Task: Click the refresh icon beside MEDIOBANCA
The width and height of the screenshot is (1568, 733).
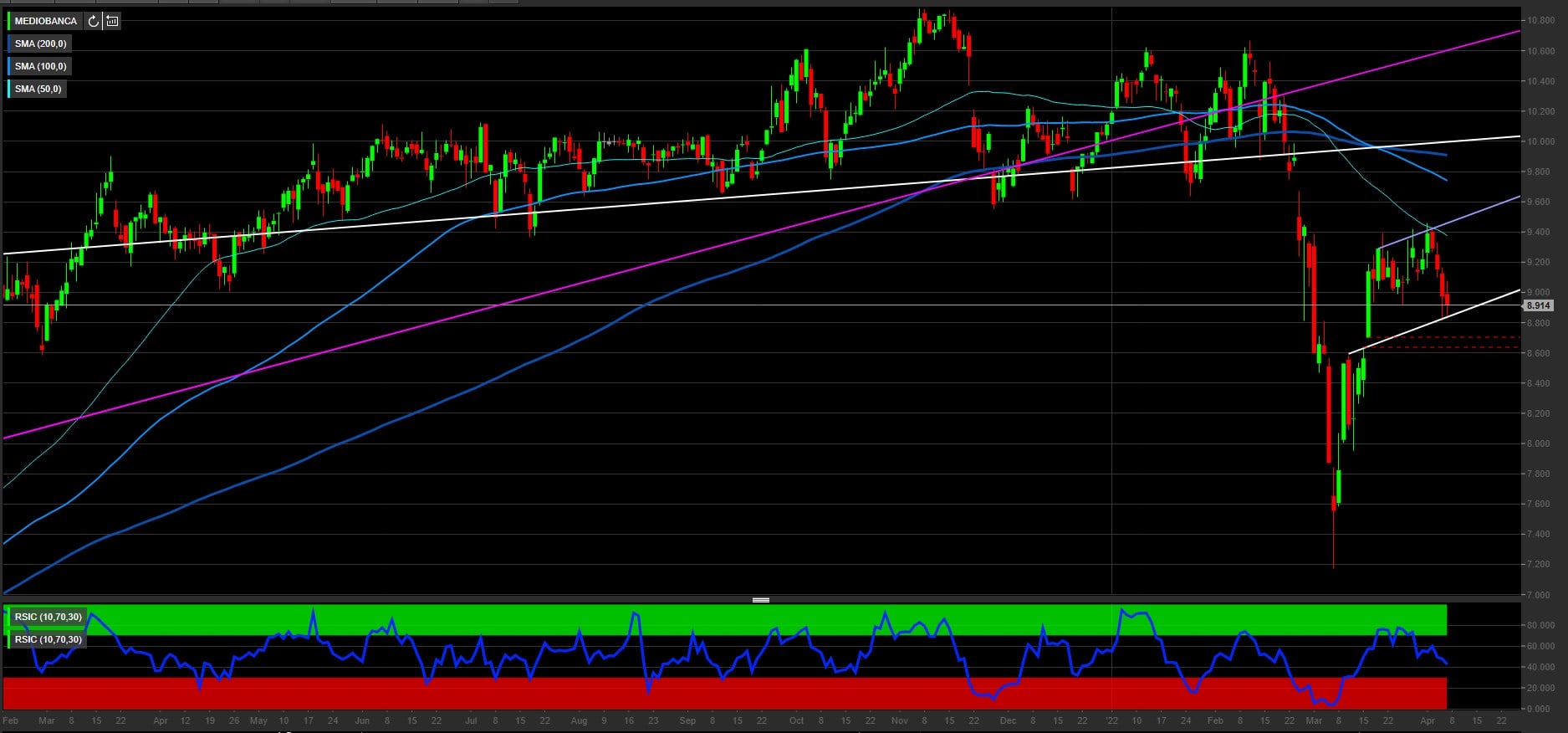Action: pos(94,21)
